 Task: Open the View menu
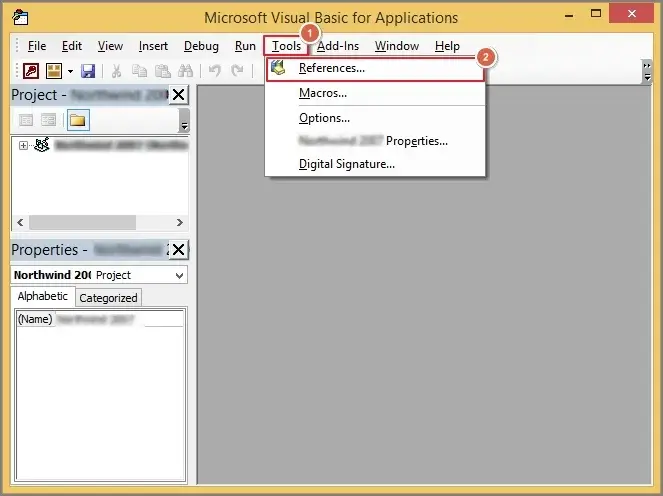[110, 46]
